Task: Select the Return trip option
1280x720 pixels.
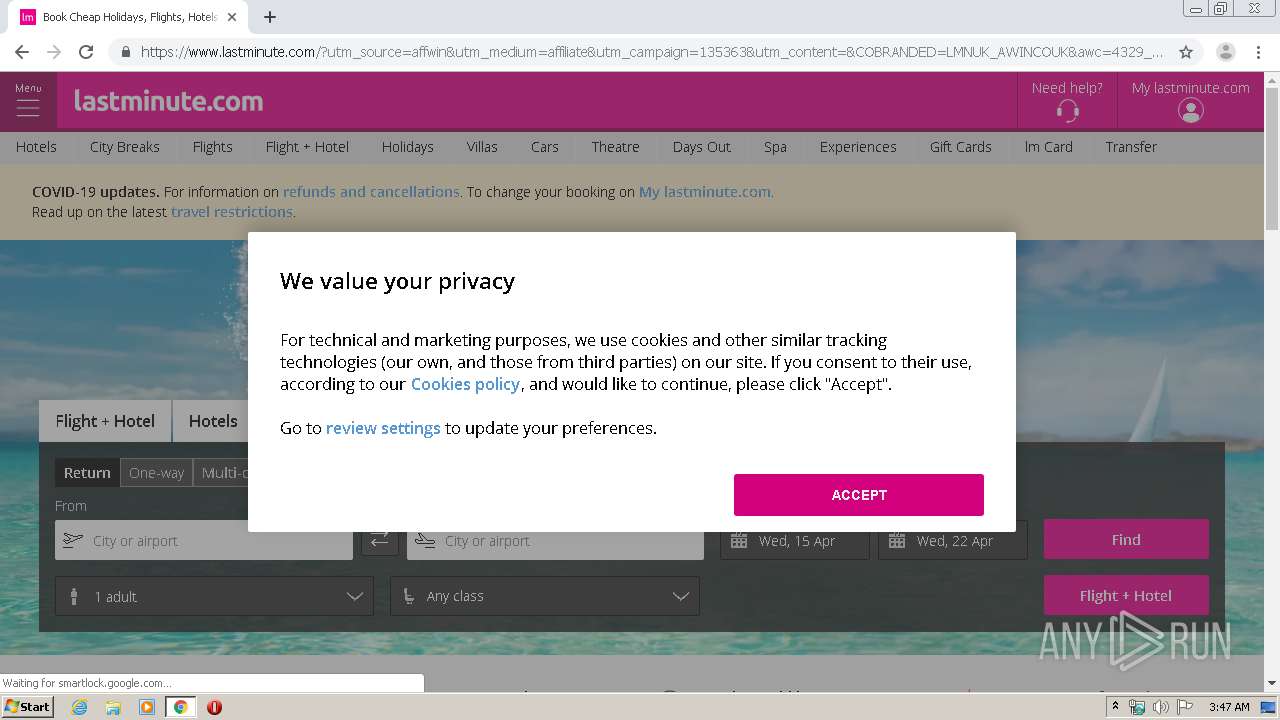Action: (x=87, y=473)
